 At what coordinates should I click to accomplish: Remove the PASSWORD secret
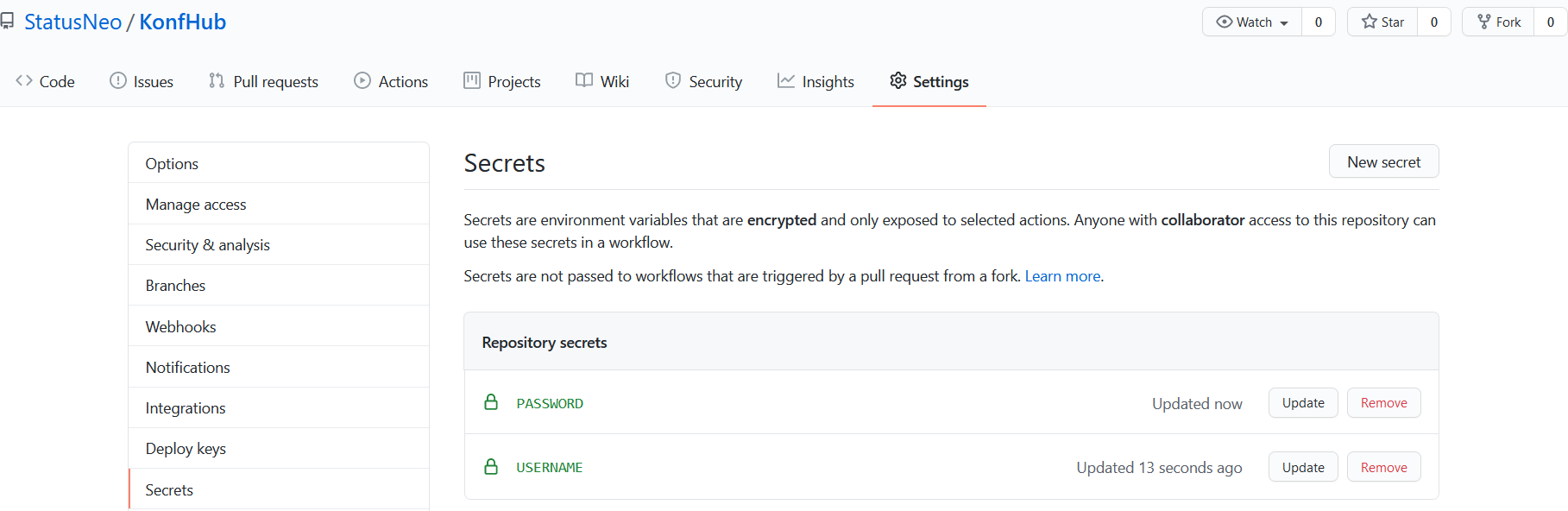pos(1383,402)
